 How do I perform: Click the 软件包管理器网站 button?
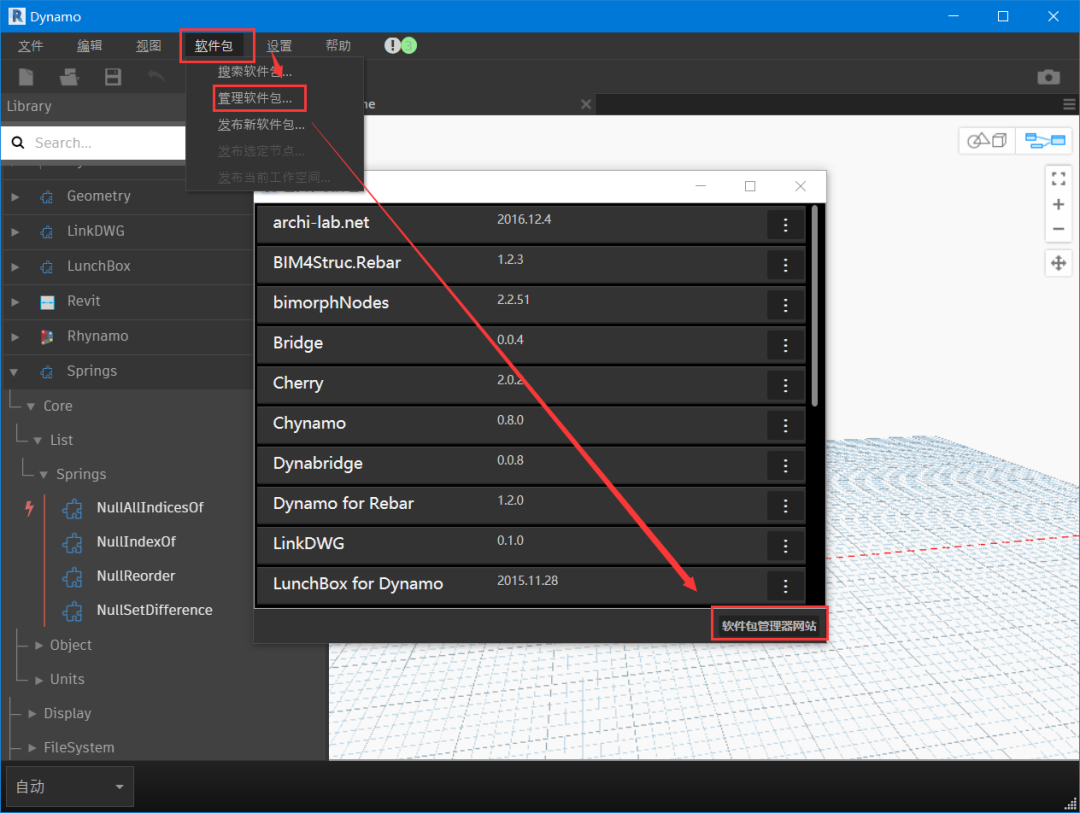(x=769, y=626)
